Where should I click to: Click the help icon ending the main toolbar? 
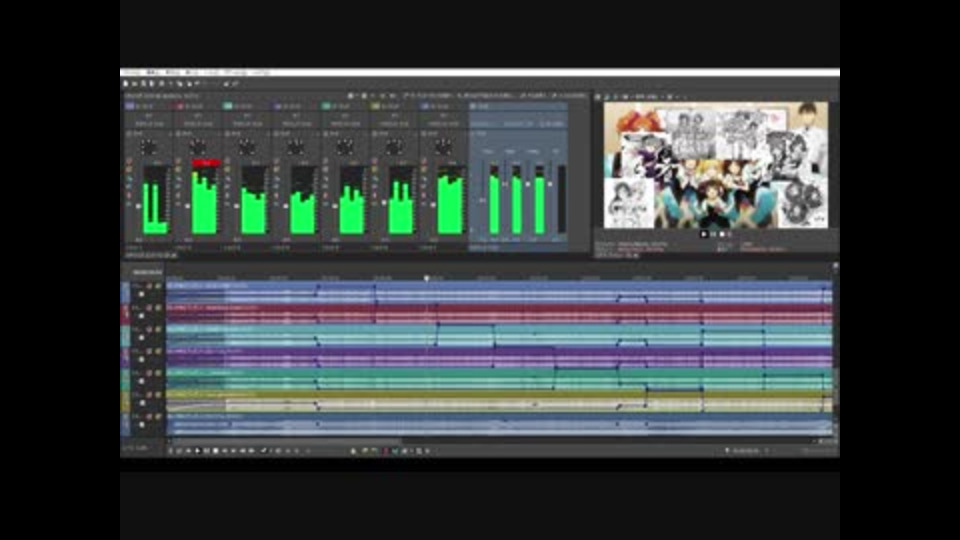point(235,83)
